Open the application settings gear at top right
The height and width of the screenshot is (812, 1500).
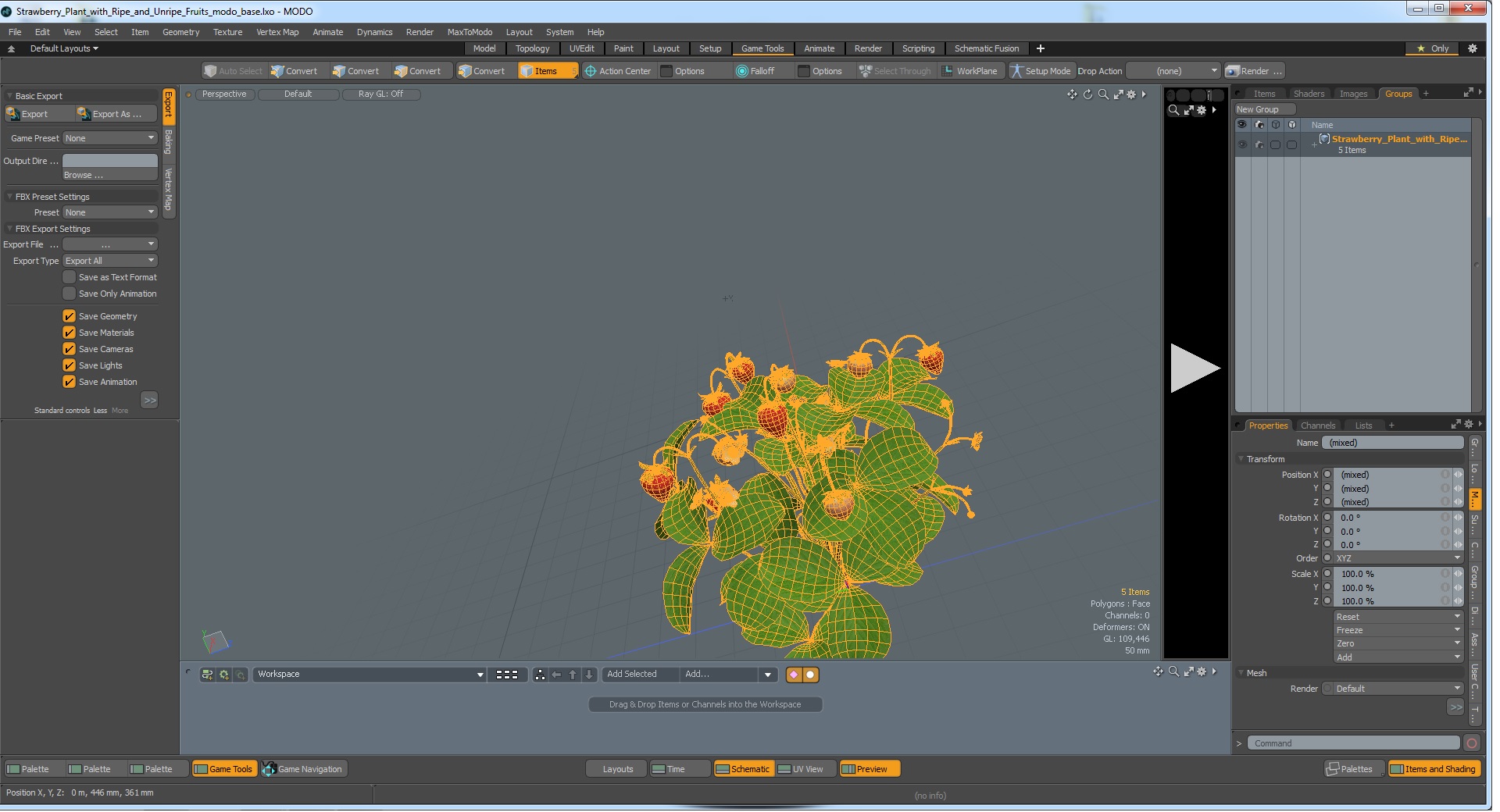[1473, 48]
